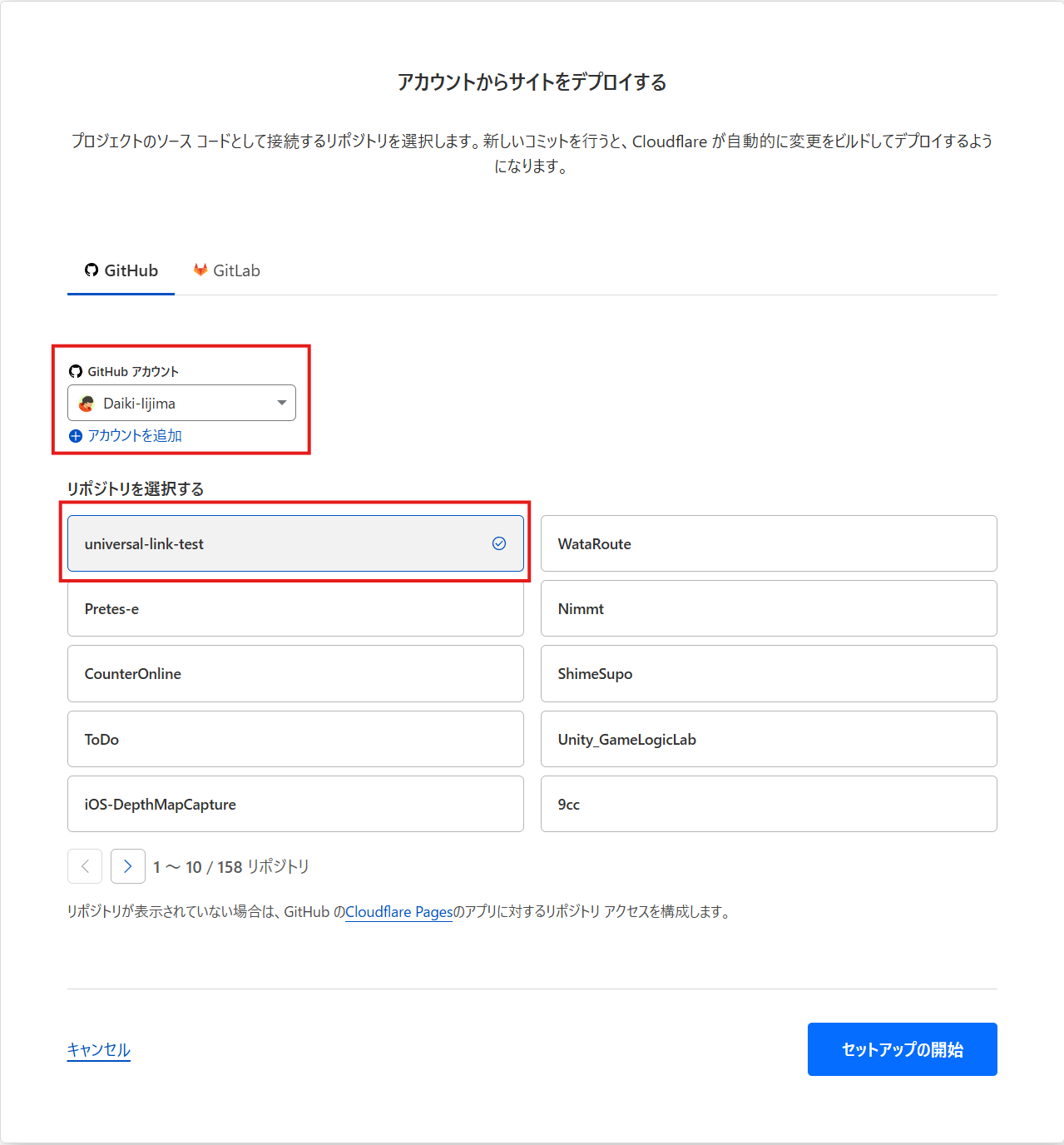Switch to the GitHub tab
The width and height of the screenshot is (1064, 1145).
coord(121,270)
